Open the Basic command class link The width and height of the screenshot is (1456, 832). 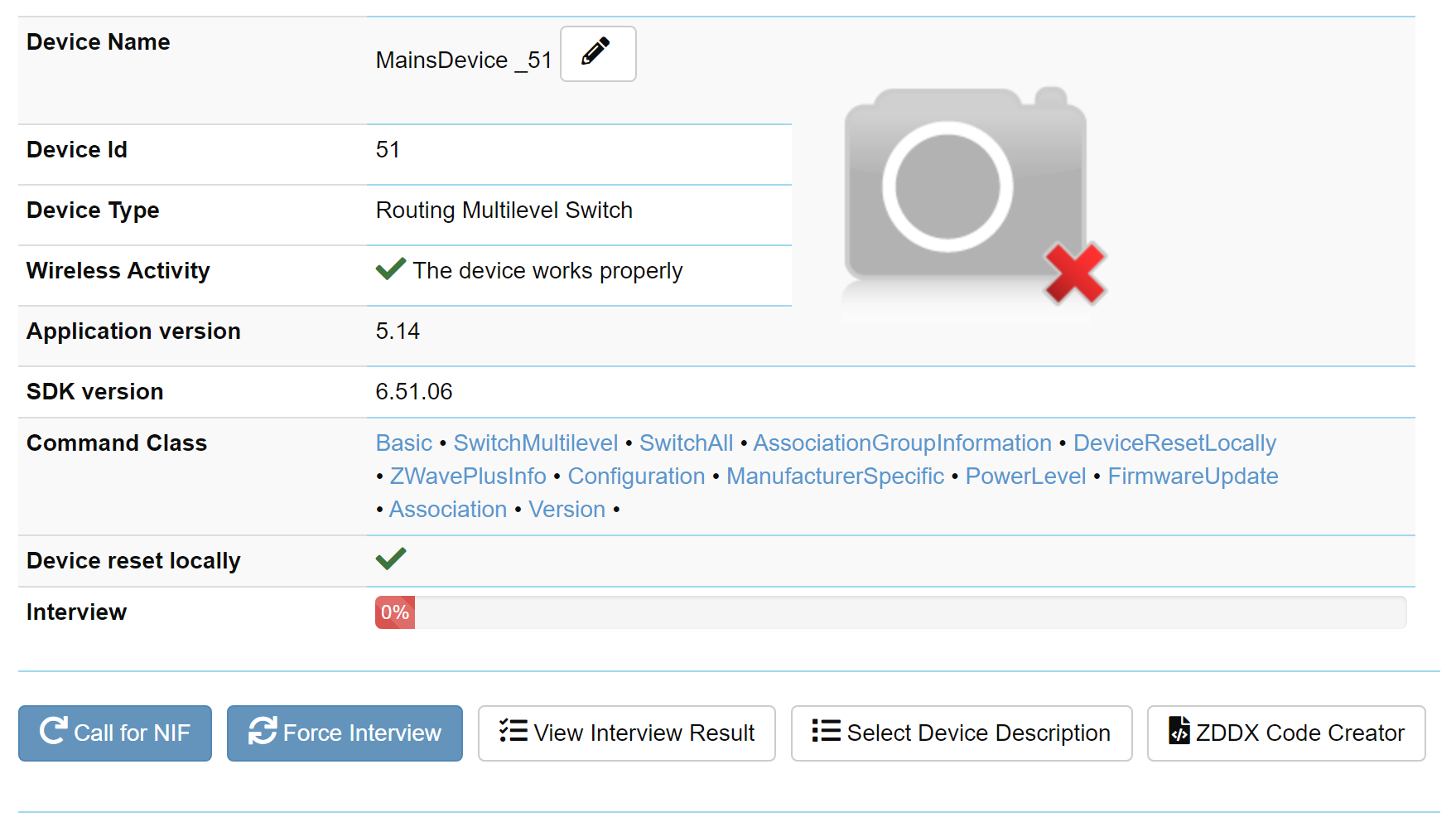[404, 443]
